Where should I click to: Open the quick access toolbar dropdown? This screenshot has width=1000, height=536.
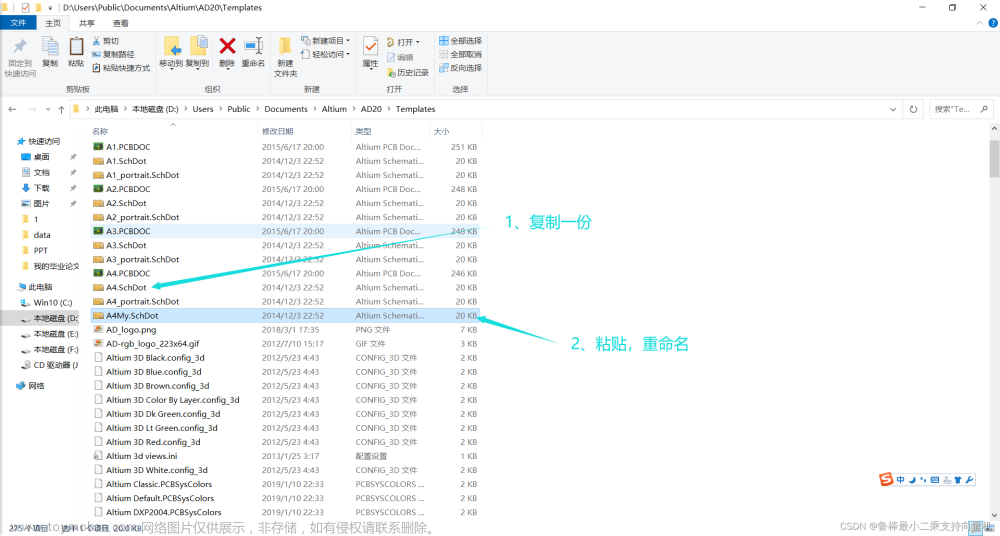coord(50,8)
